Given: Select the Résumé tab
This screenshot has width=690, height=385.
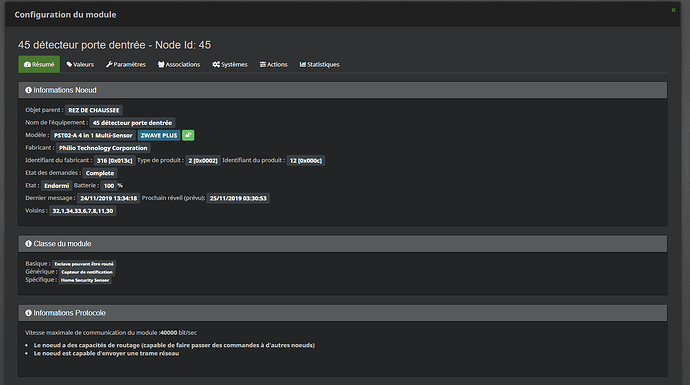Looking at the screenshot, I should (x=39, y=64).
